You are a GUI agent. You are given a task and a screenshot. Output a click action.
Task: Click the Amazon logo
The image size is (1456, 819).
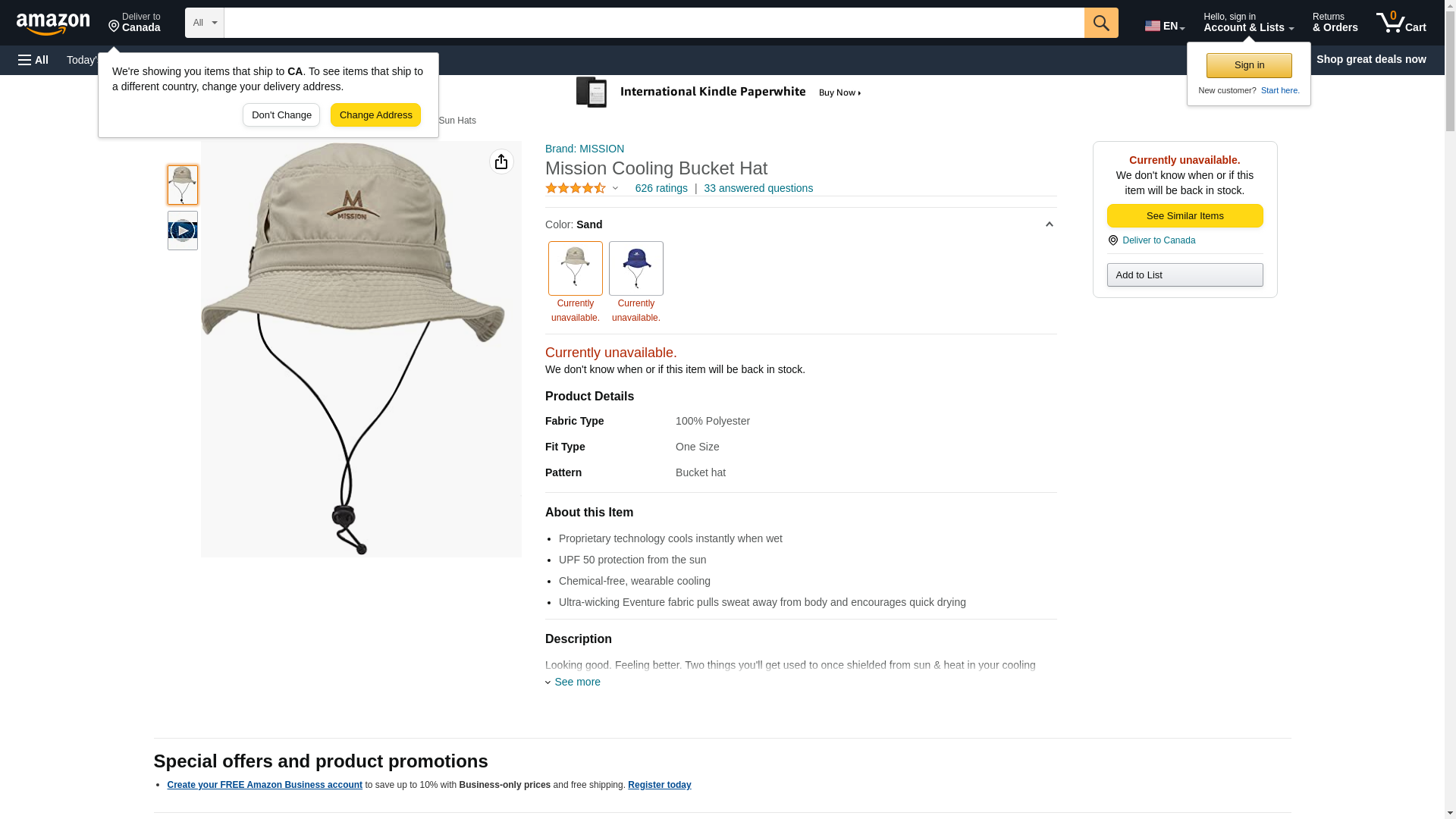[x=53, y=24]
